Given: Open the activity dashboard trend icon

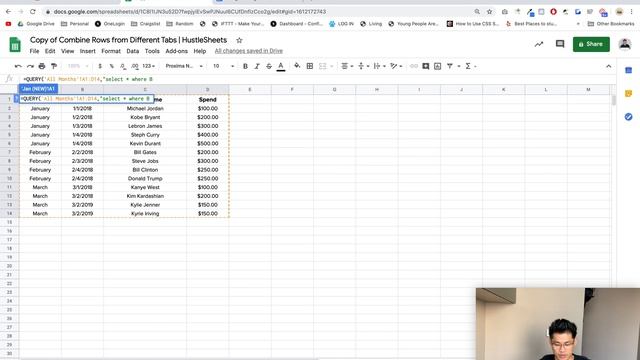Looking at the screenshot, I should pos(539,44).
